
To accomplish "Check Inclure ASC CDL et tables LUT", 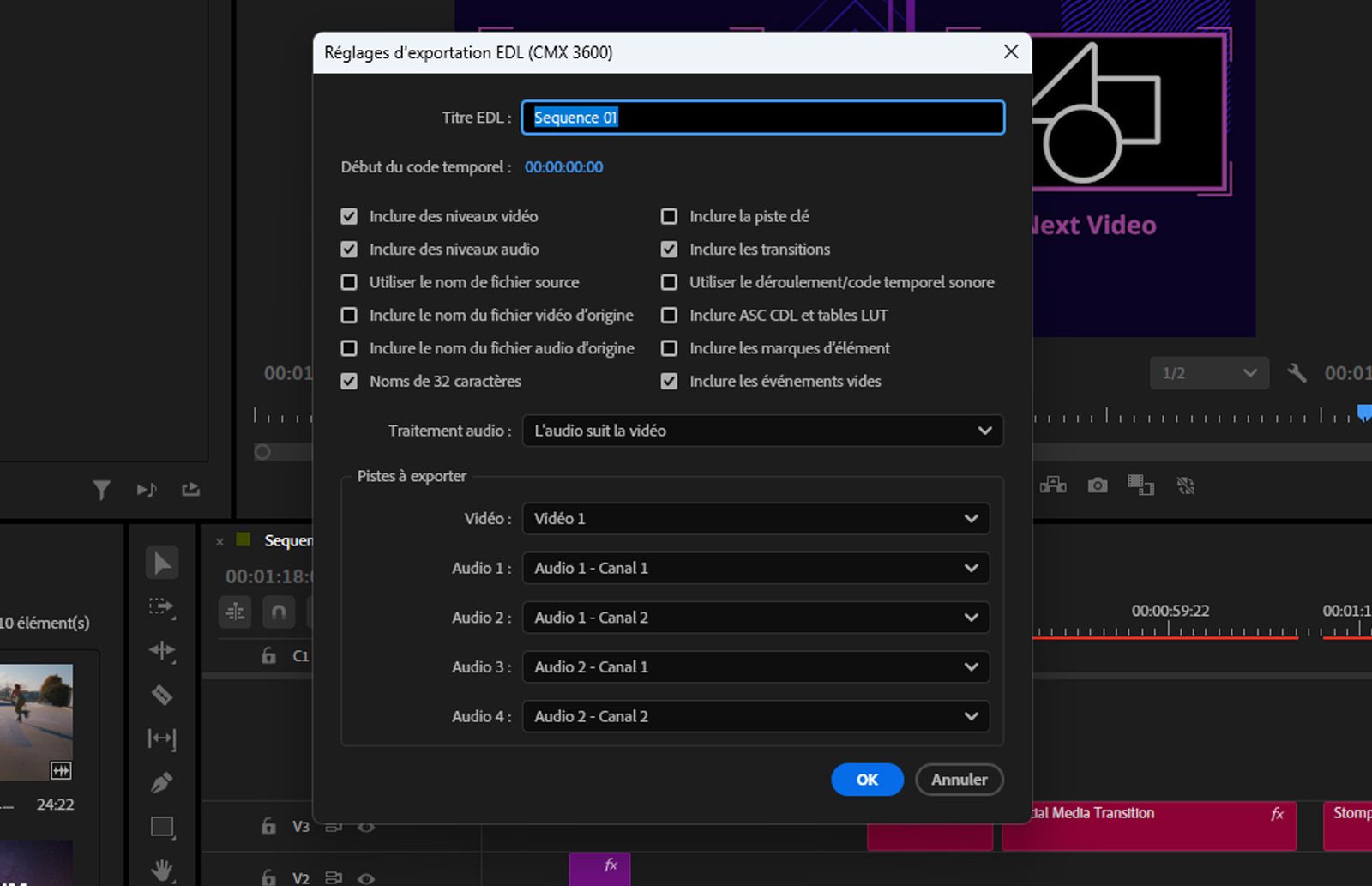I will (x=669, y=315).
